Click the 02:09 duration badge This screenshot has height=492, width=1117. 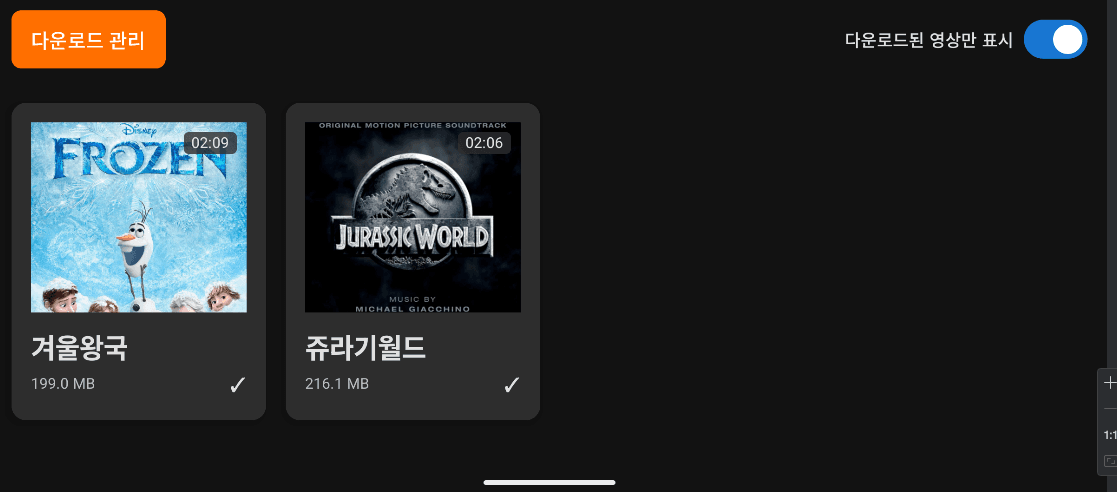pyautogui.click(x=210, y=143)
